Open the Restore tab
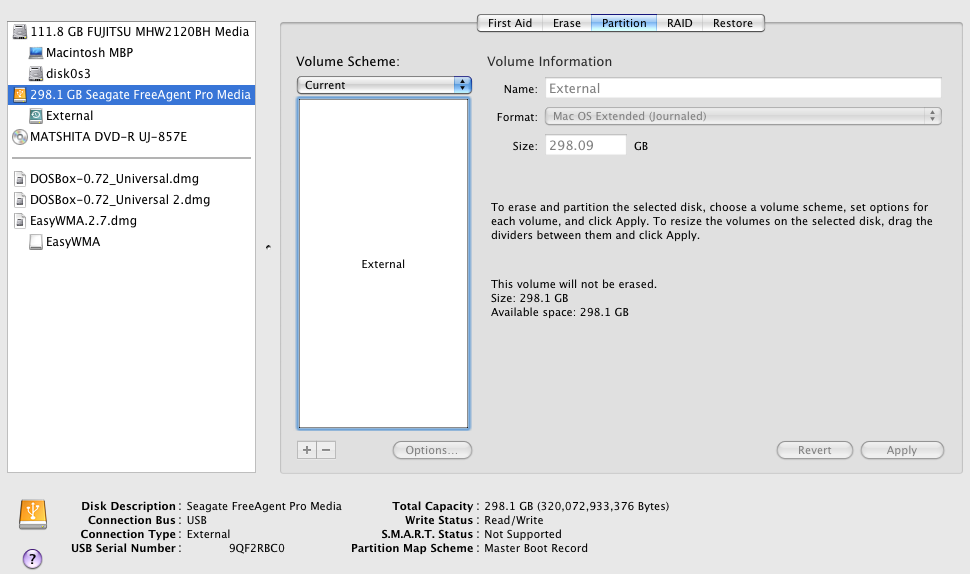Screen dimensions: 970x574 (x=732, y=23)
